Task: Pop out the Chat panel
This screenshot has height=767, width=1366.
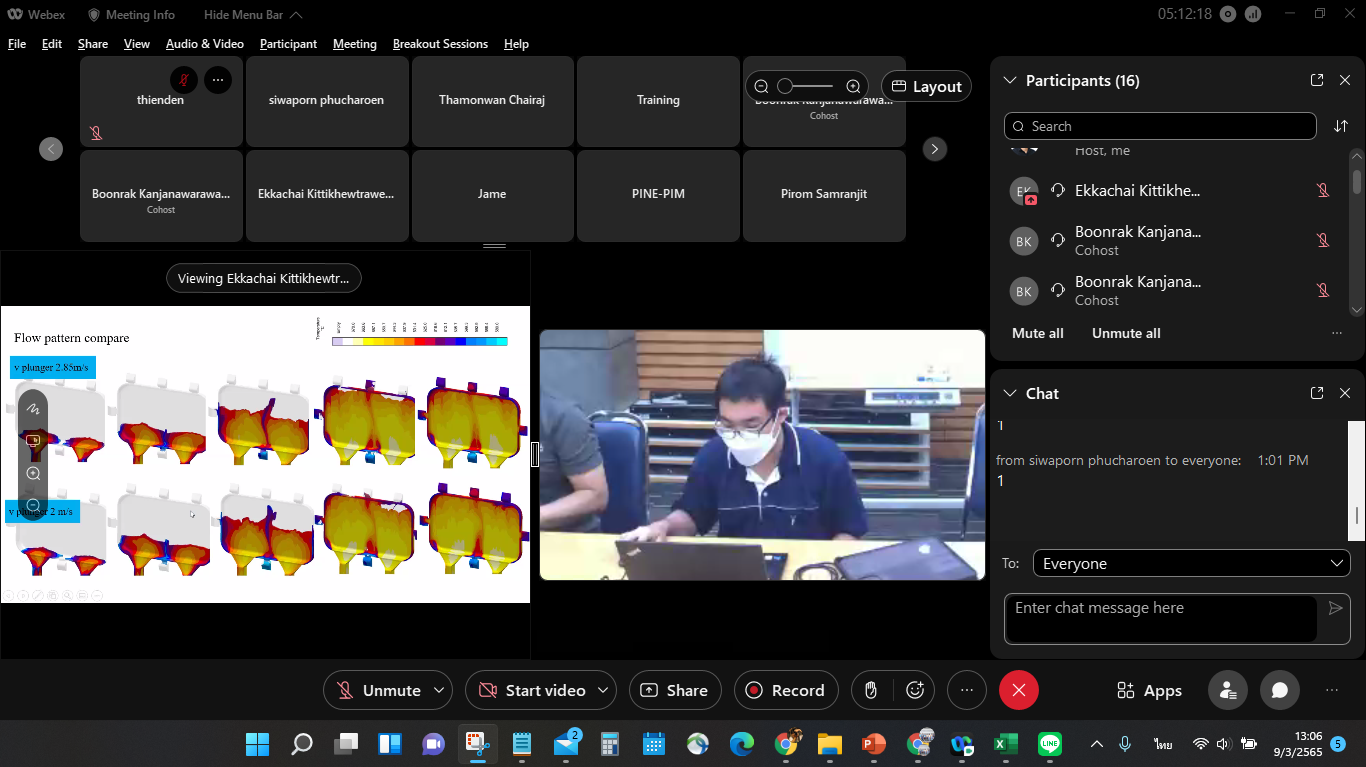Action: (1317, 393)
